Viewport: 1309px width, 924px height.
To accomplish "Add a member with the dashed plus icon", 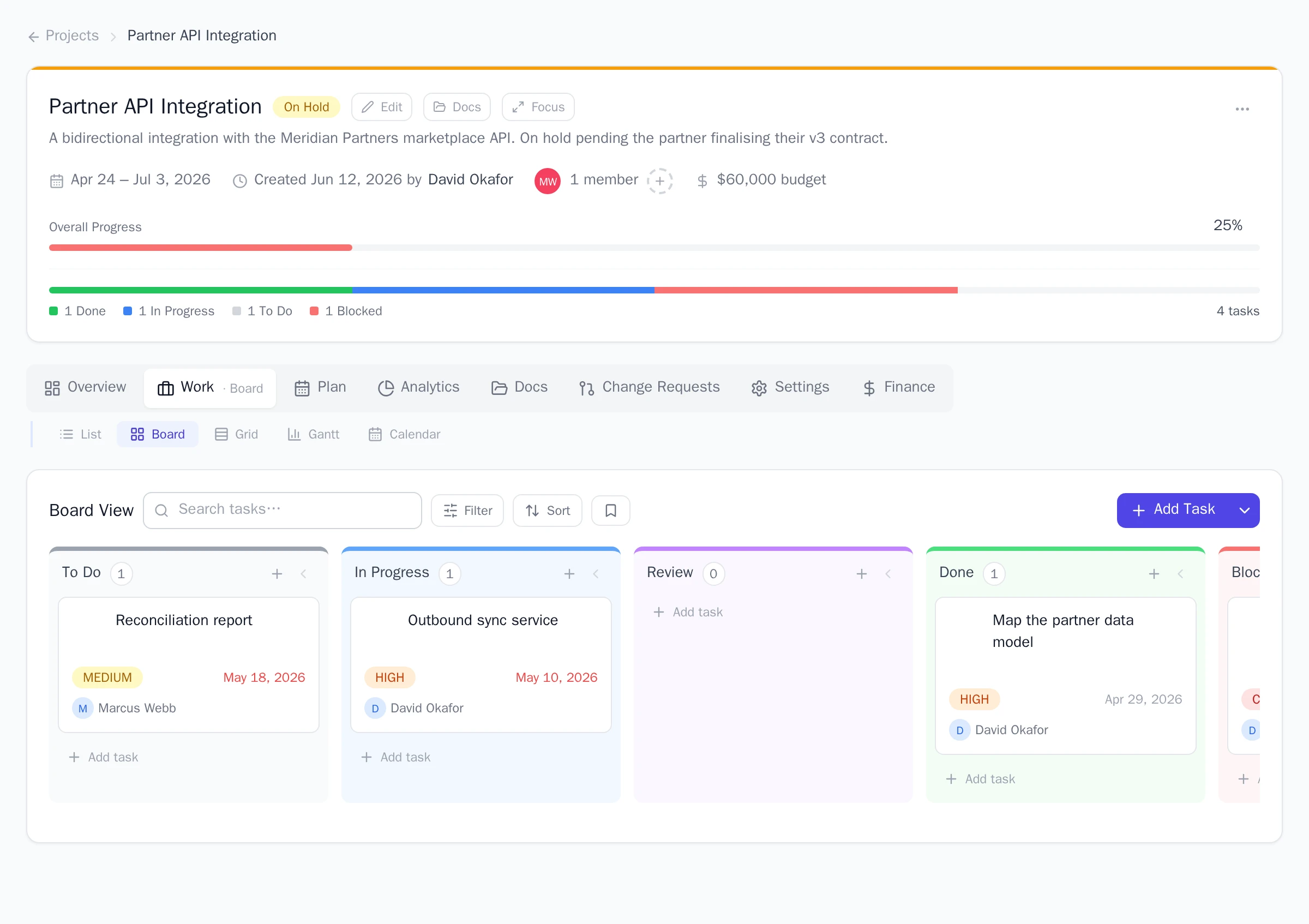I will (x=659, y=181).
